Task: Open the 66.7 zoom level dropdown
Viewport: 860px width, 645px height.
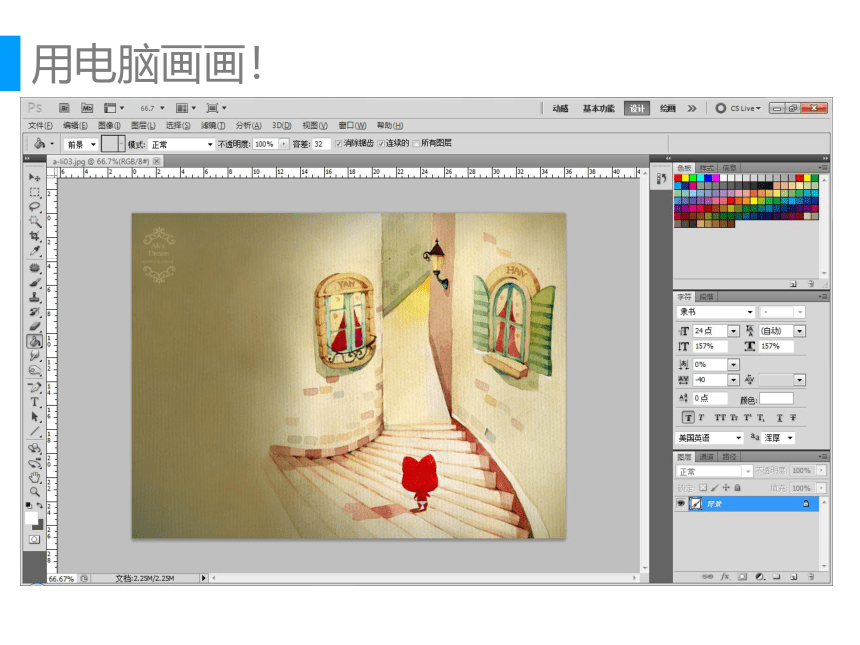Action: pos(162,108)
